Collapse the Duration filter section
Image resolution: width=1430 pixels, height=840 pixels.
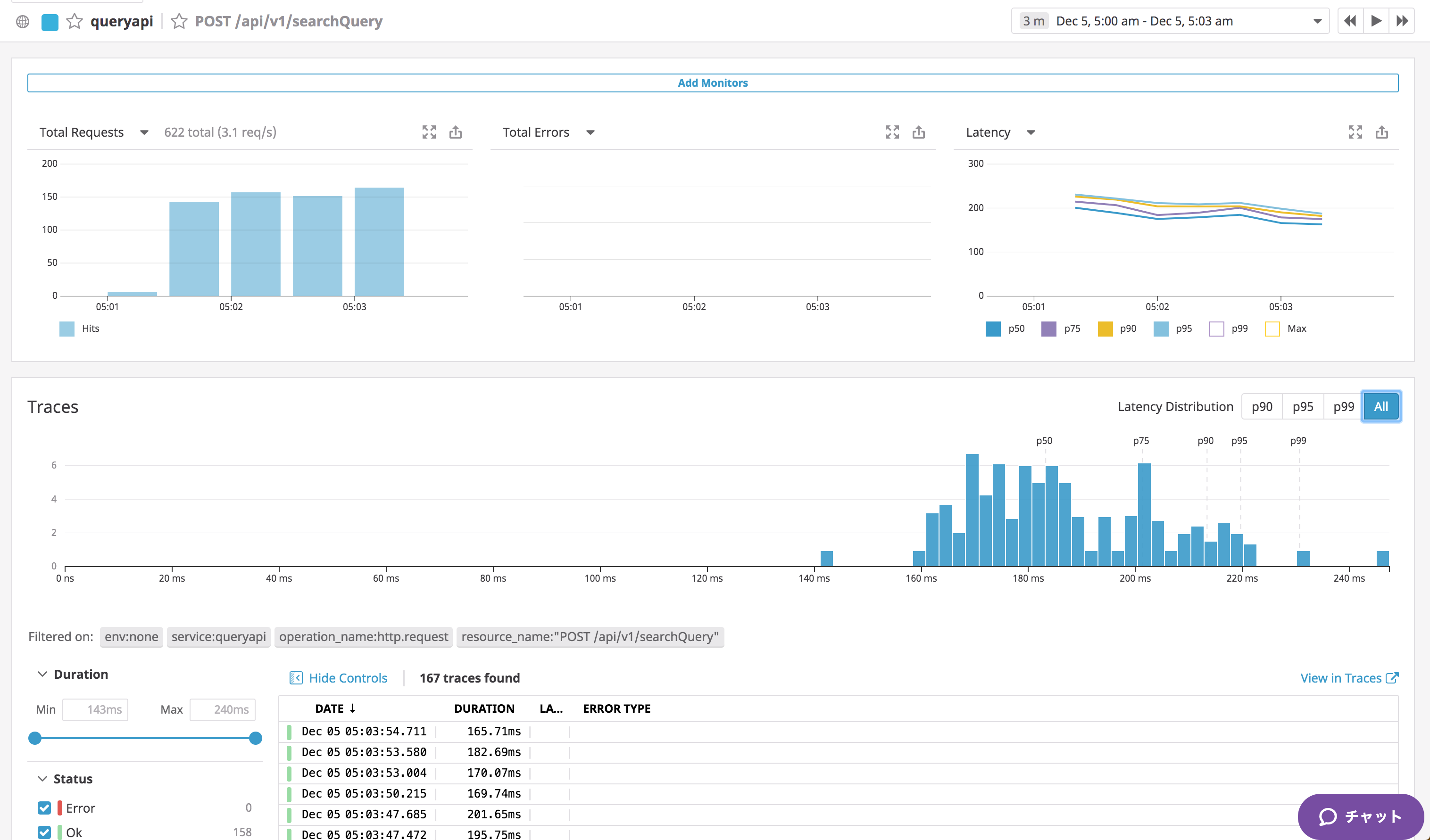[42, 674]
